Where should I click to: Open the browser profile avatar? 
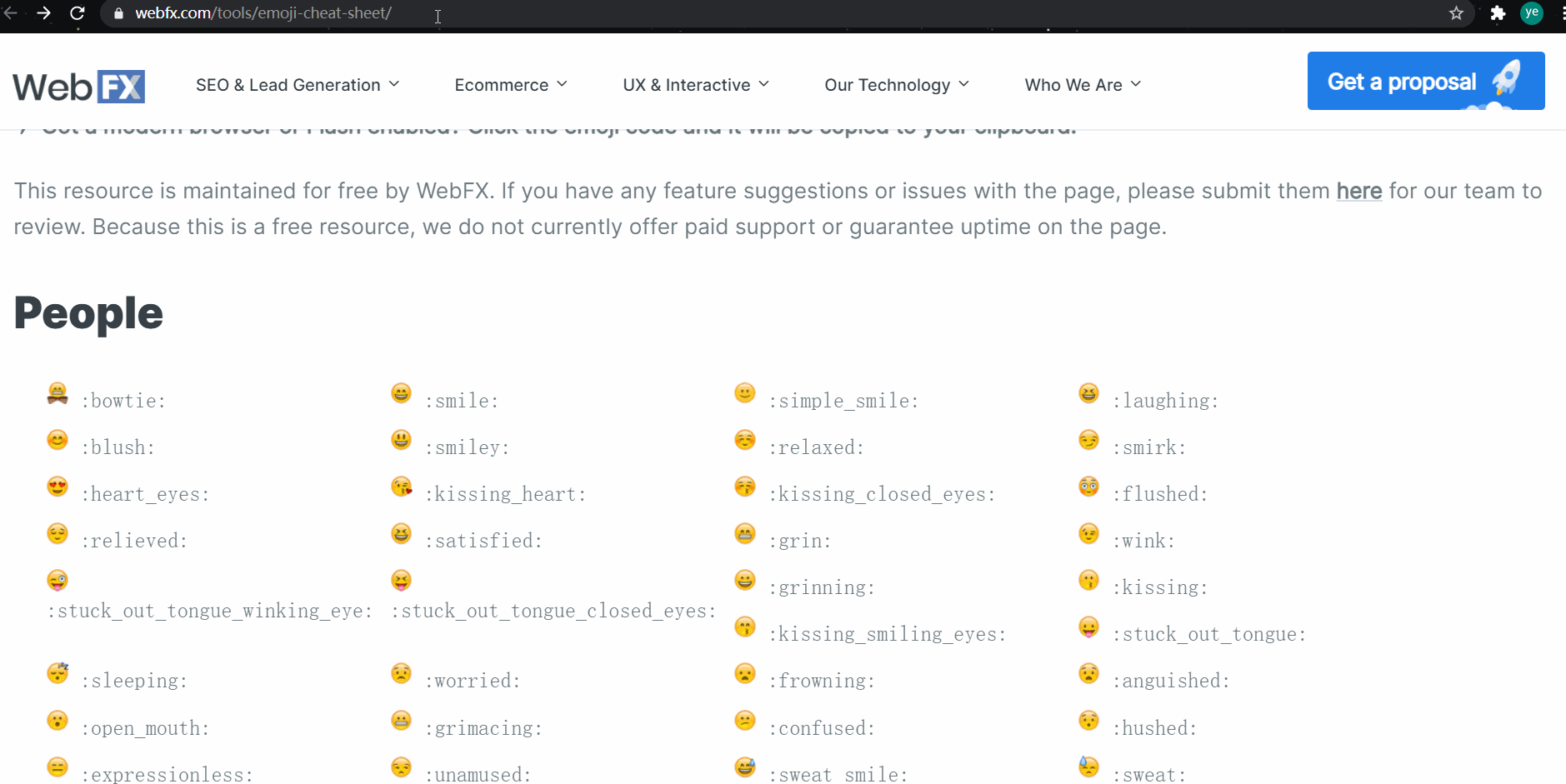tap(1532, 13)
